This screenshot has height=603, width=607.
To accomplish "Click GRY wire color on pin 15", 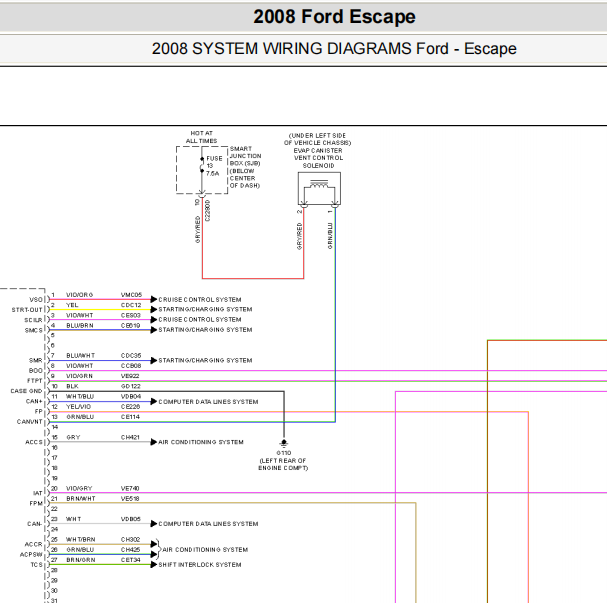I will (73, 437).
